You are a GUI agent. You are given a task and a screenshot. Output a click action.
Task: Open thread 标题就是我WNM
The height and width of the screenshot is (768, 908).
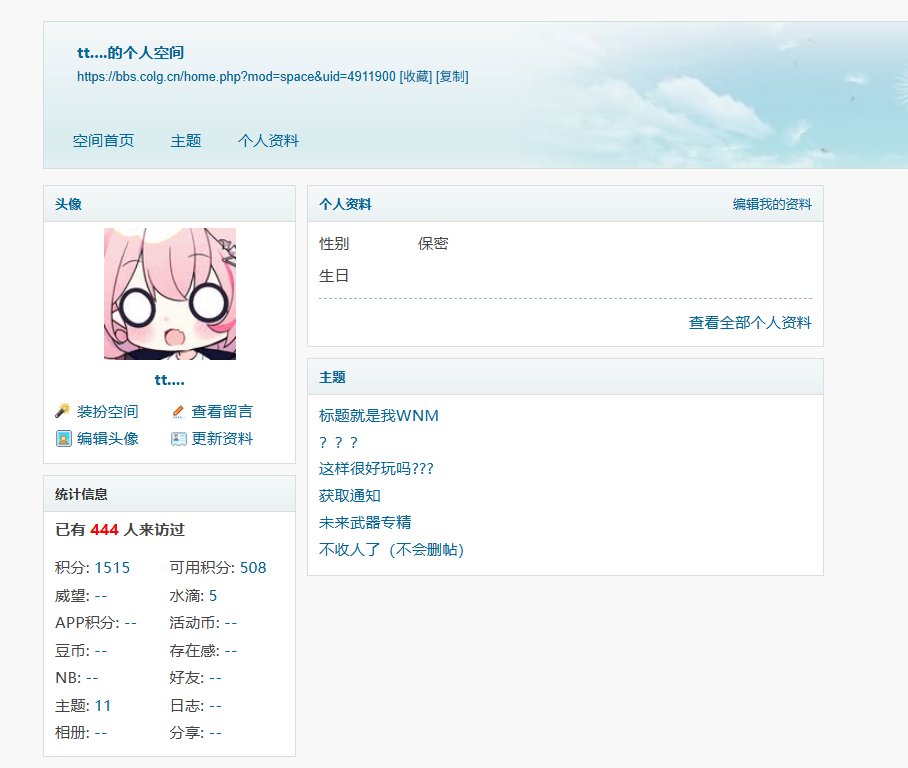tap(379, 415)
